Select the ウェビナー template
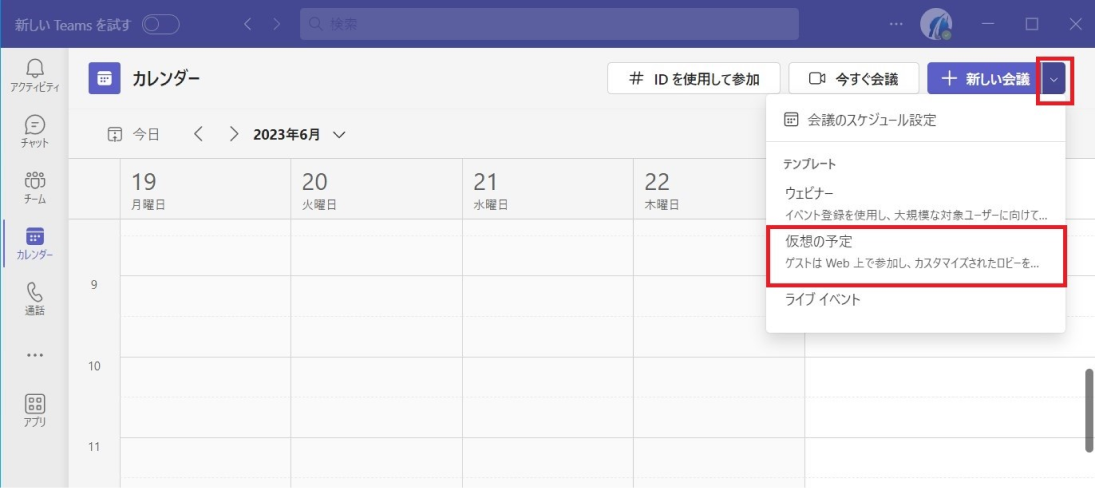Viewport: 1095px width, 488px height. [916, 202]
